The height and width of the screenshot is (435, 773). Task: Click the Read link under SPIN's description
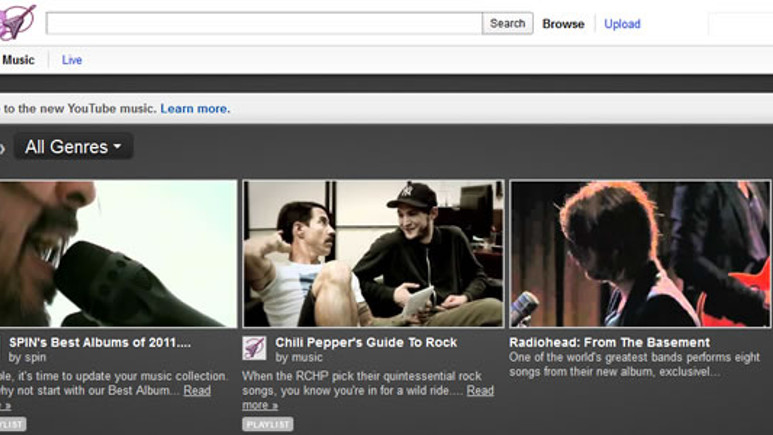pyautogui.click(x=197, y=391)
